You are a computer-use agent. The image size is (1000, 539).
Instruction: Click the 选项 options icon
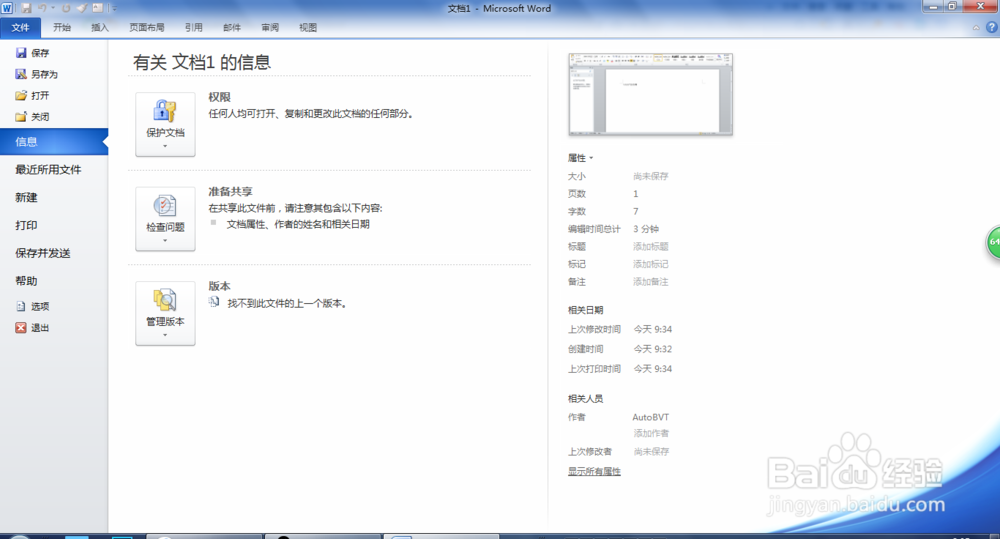point(21,306)
